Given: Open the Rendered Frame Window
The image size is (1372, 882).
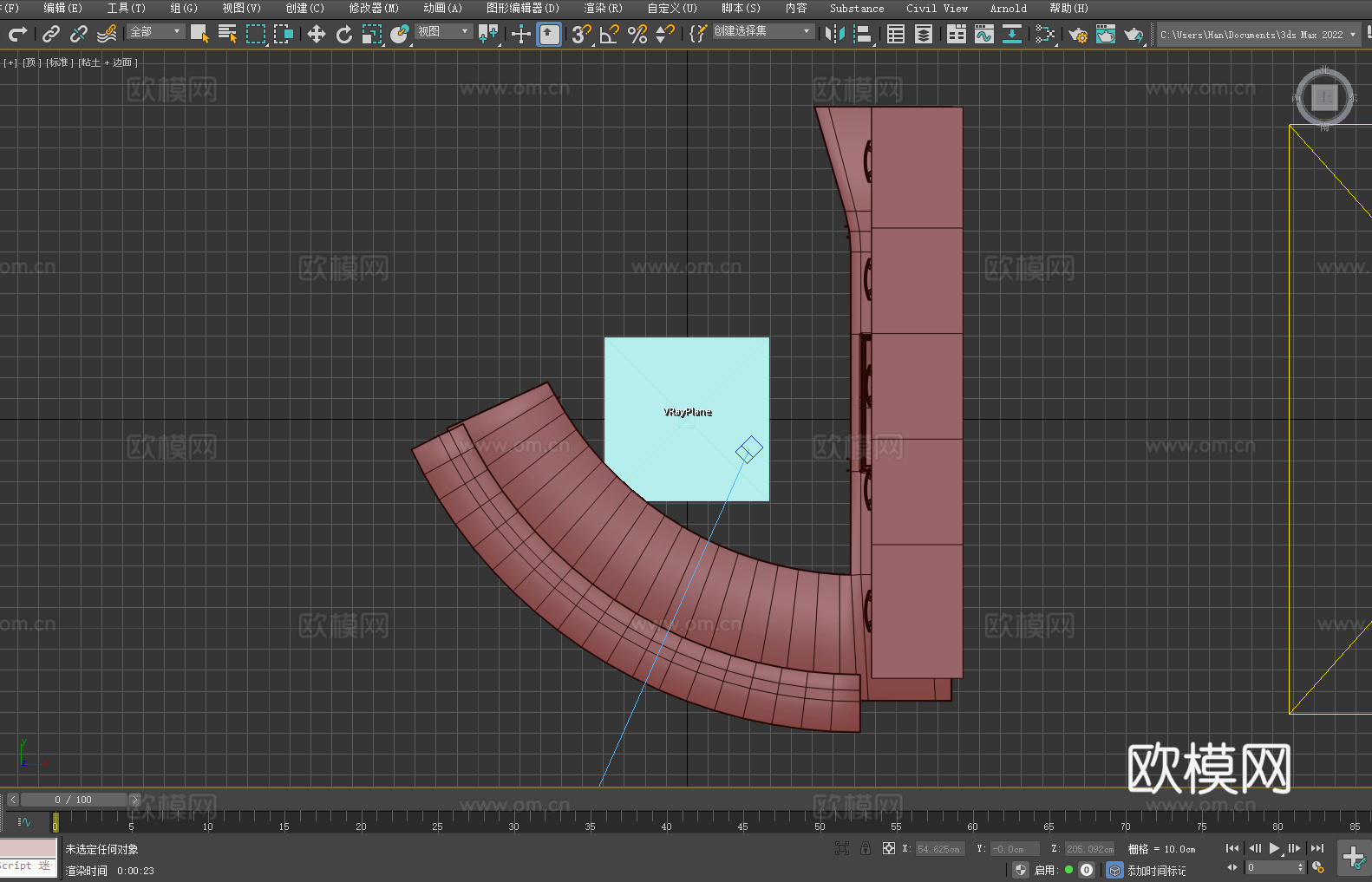Looking at the screenshot, I should click(1106, 34).
